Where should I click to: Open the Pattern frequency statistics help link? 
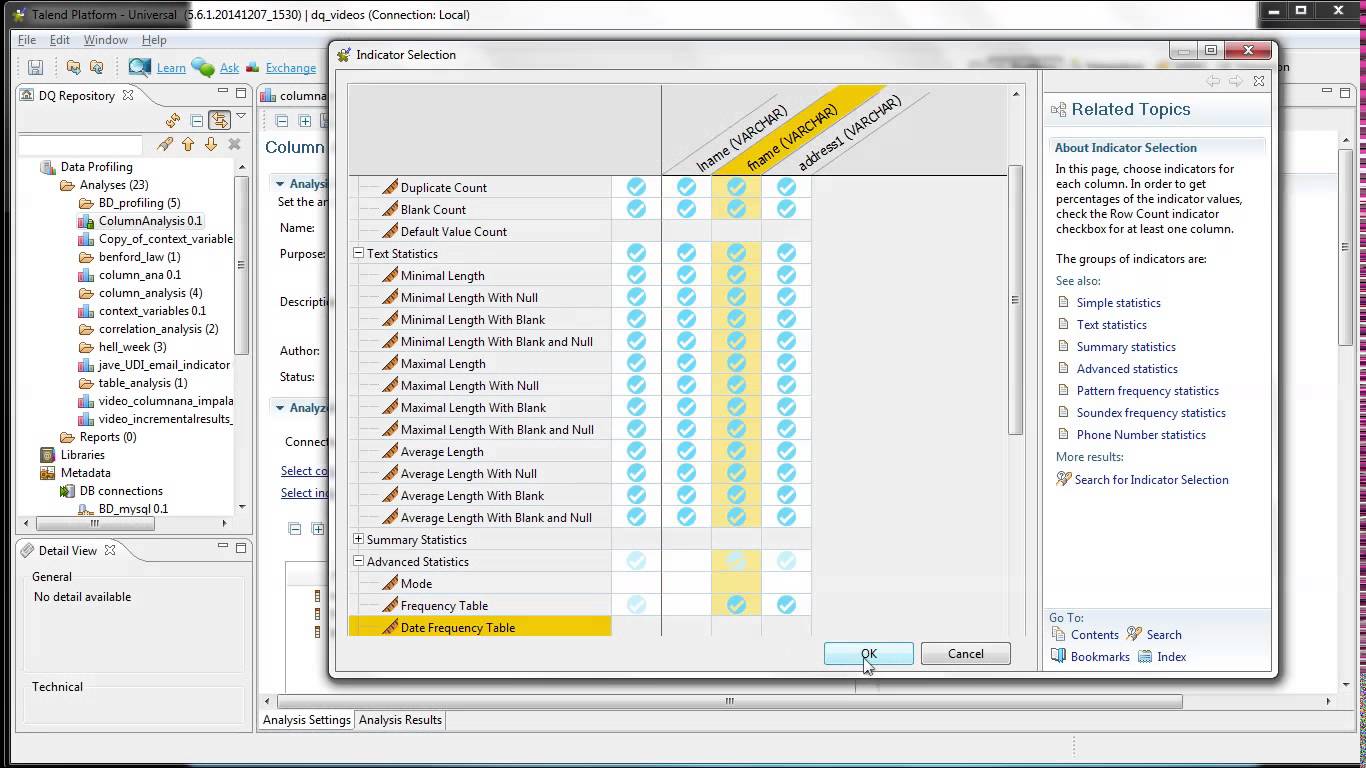coord(1148,390)
